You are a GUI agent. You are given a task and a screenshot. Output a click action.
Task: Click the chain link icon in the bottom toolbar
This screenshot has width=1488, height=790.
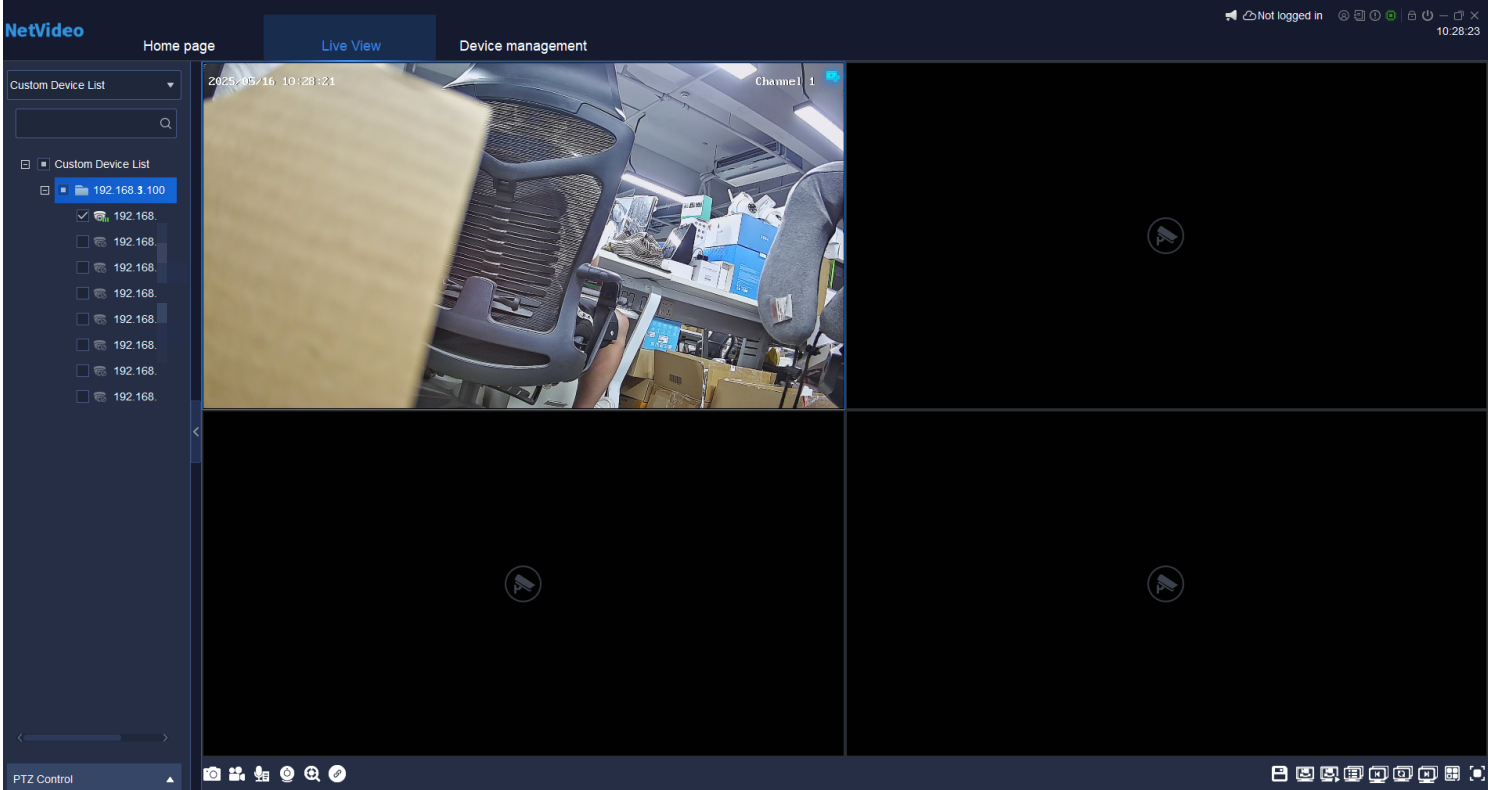click(337, 774)
